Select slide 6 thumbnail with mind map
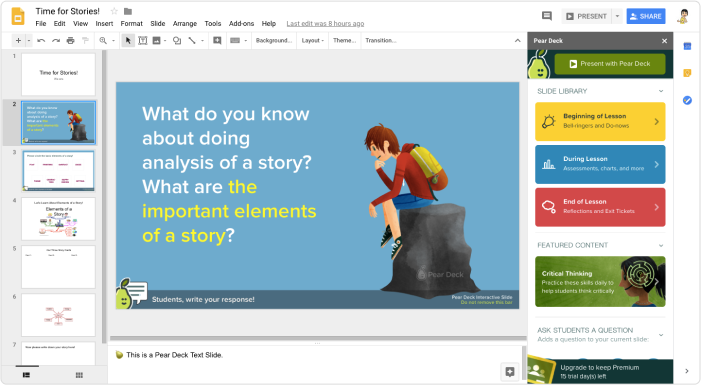The image size is (701, 385). 59,315
